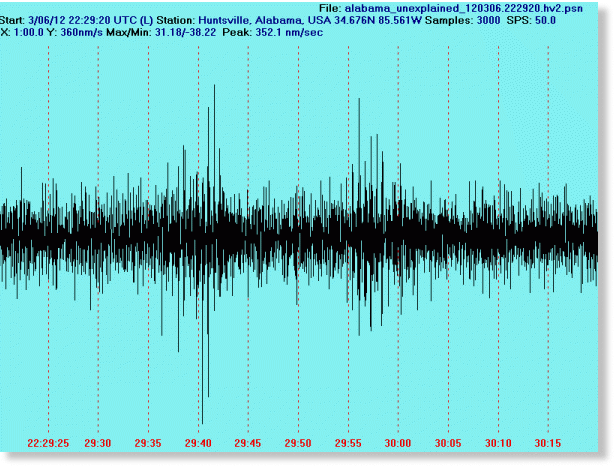Click the 30:15 time axis label
614x468 pixels.
[x=548, y=443]
